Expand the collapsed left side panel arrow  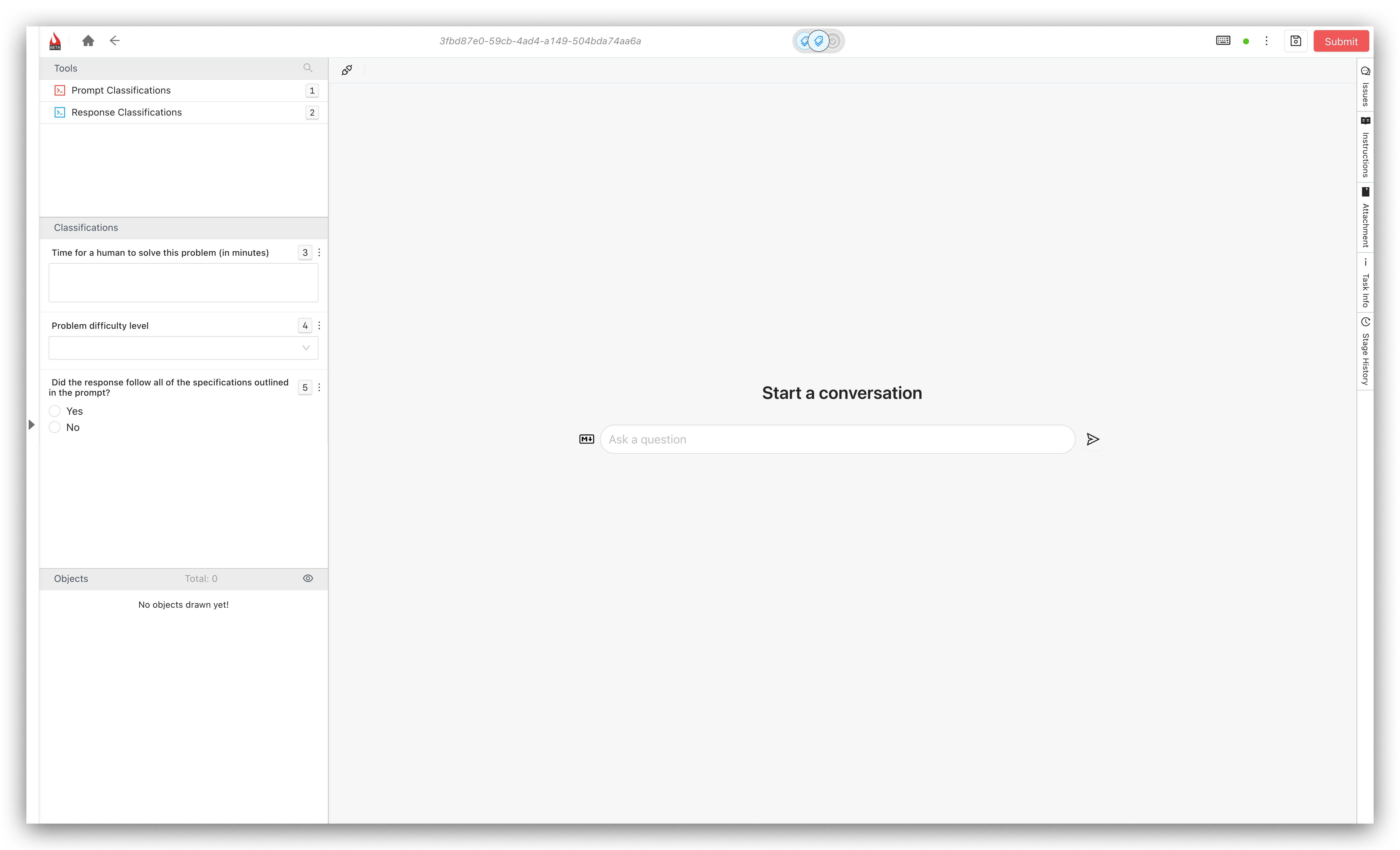tap(32, 425)
